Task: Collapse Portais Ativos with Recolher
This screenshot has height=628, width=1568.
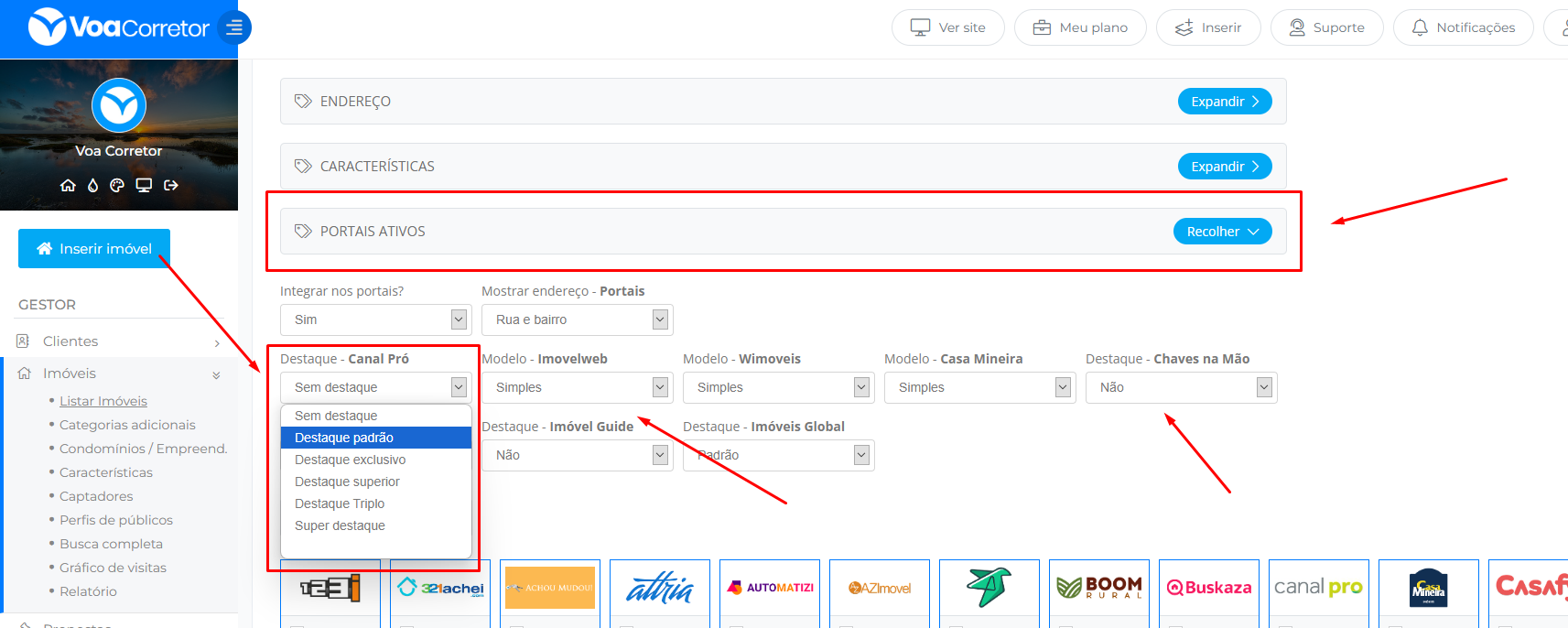Action: click(1222, 232)
